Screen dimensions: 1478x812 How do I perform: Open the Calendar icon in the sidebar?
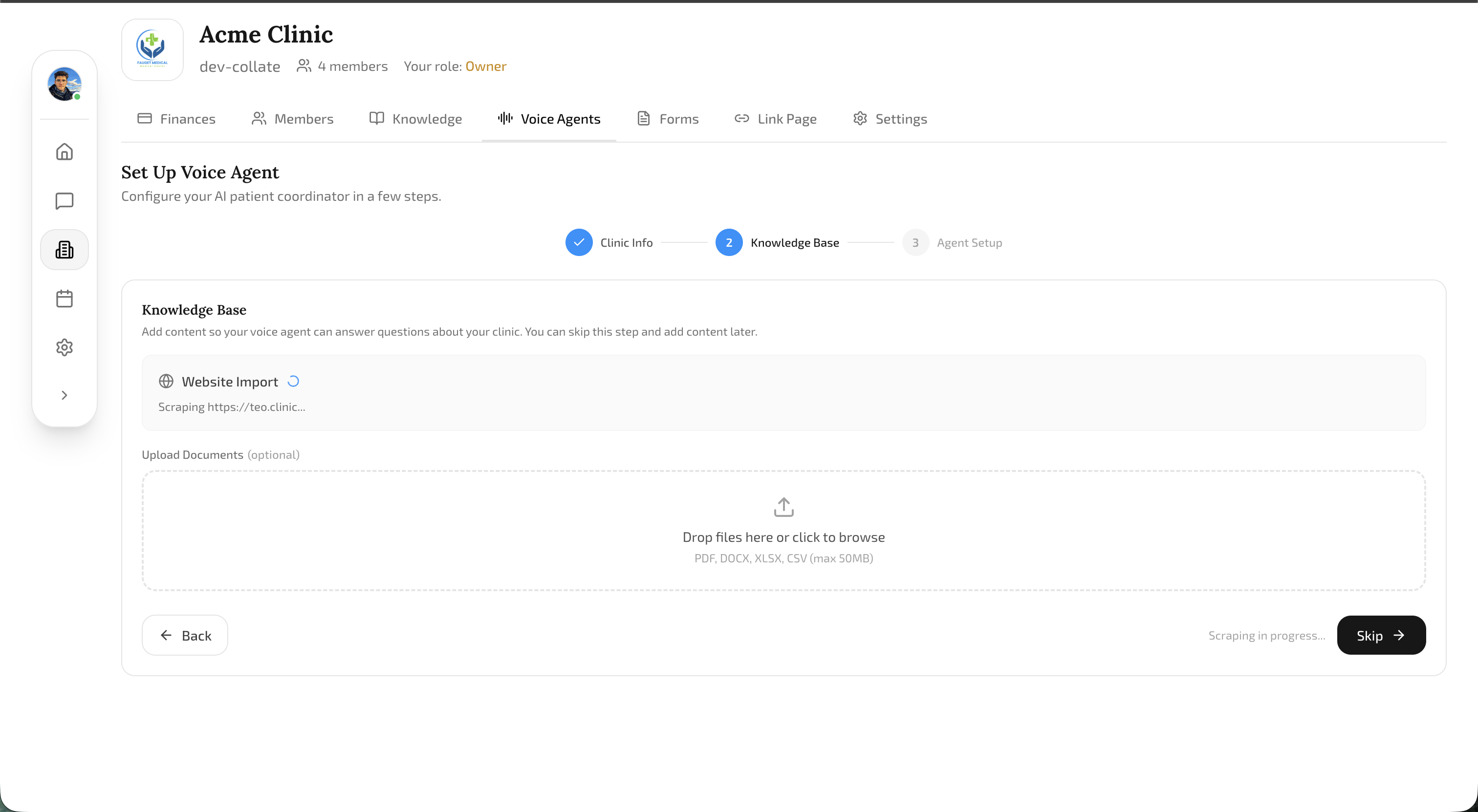[x=64, y=298]
